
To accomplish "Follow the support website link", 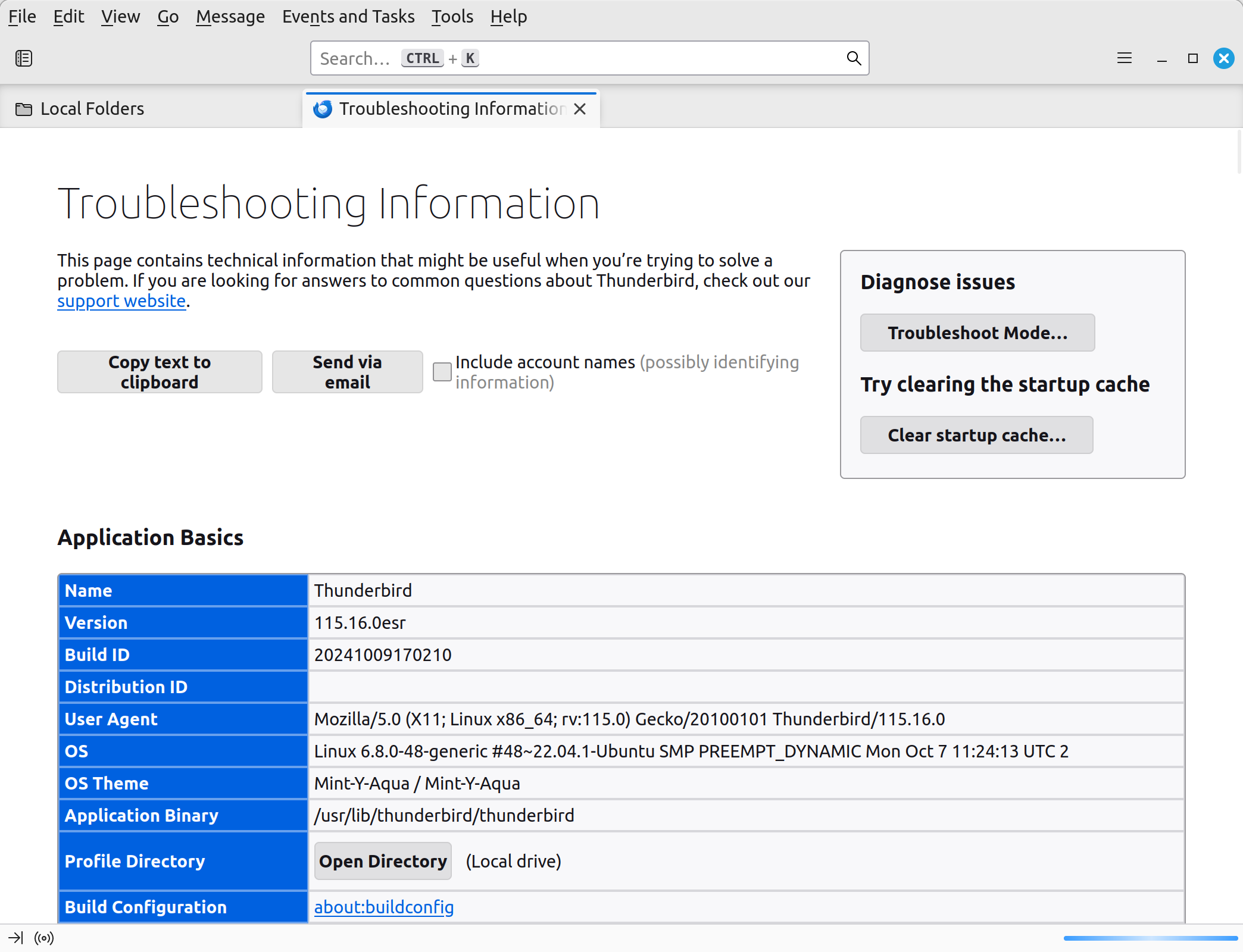I will click(121, 301).
